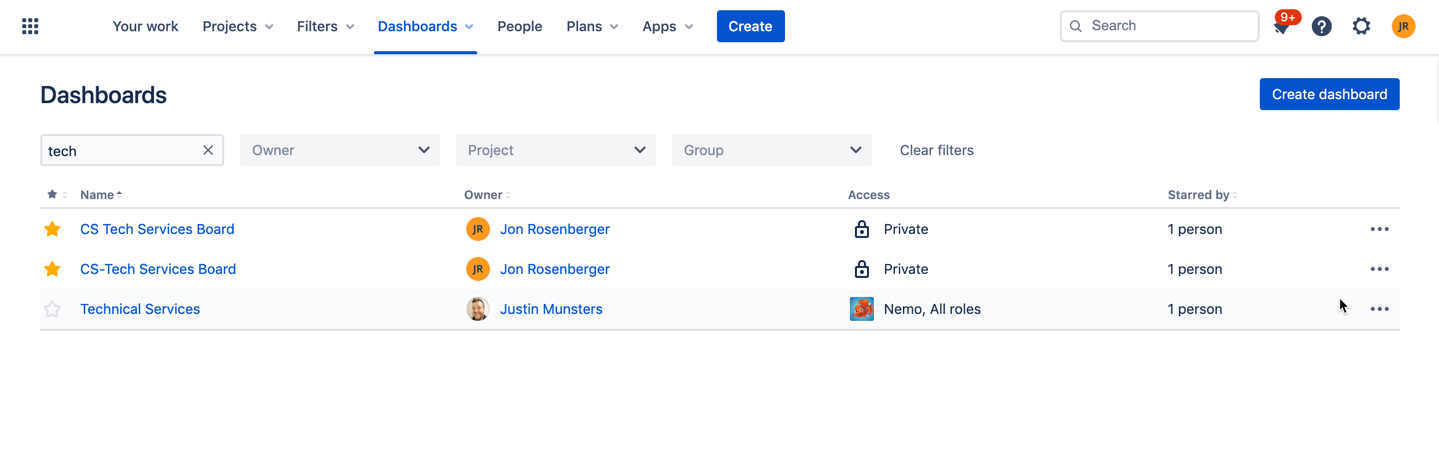Screen dimensions: 1439x459
Task: Expand the Project filter dropdown
Action: pyautogui.click(x=556, y=150)
